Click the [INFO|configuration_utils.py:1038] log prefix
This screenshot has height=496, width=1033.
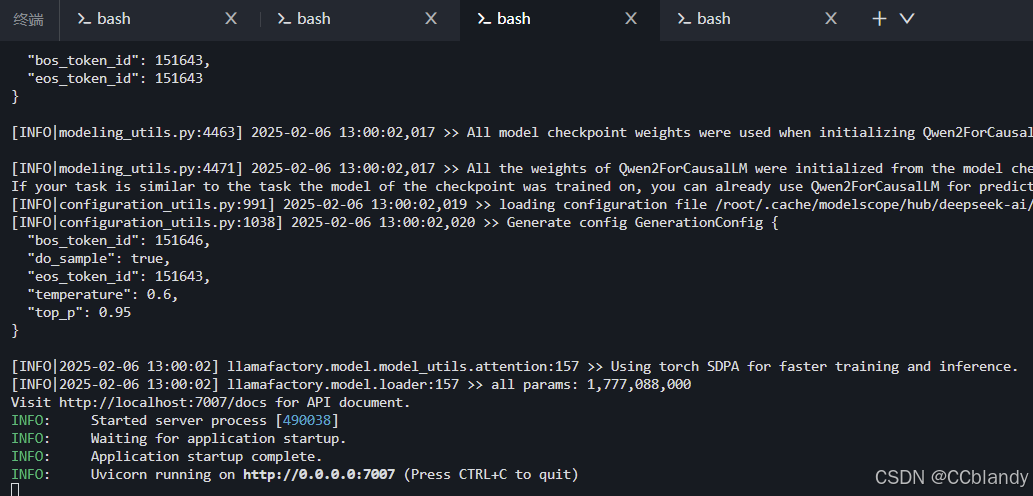tap(147, 223)
